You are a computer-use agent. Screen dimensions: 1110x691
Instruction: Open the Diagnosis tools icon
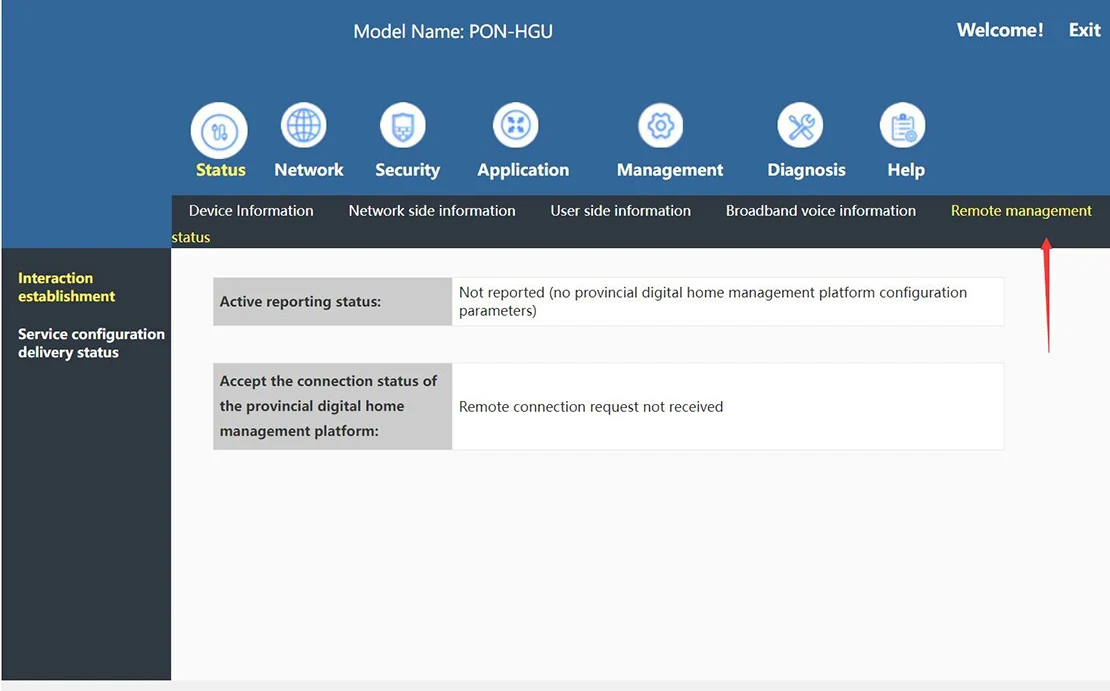pyautogui.click(x=800, y=126)
